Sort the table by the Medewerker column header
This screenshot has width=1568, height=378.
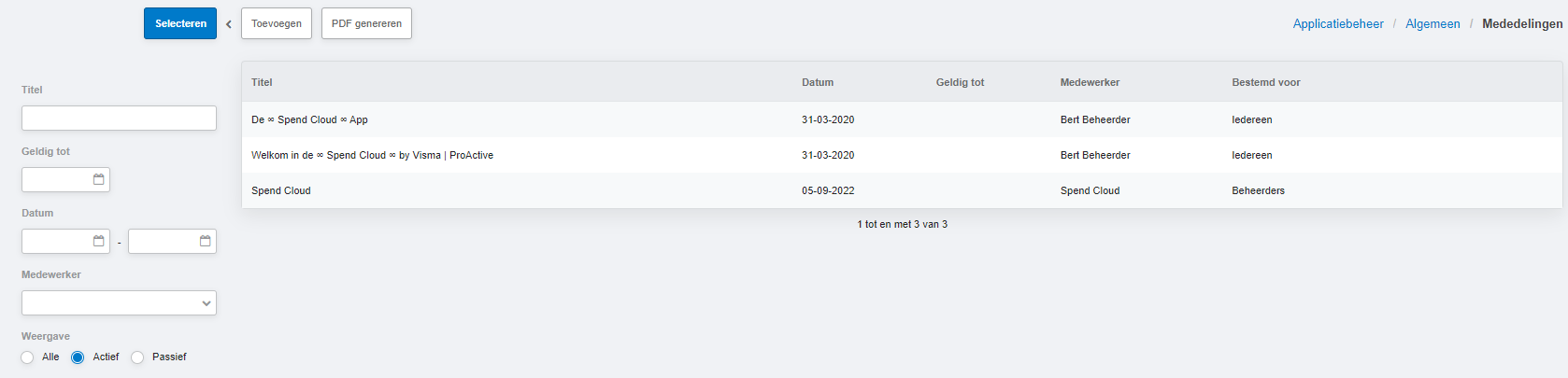[1090, 82]
